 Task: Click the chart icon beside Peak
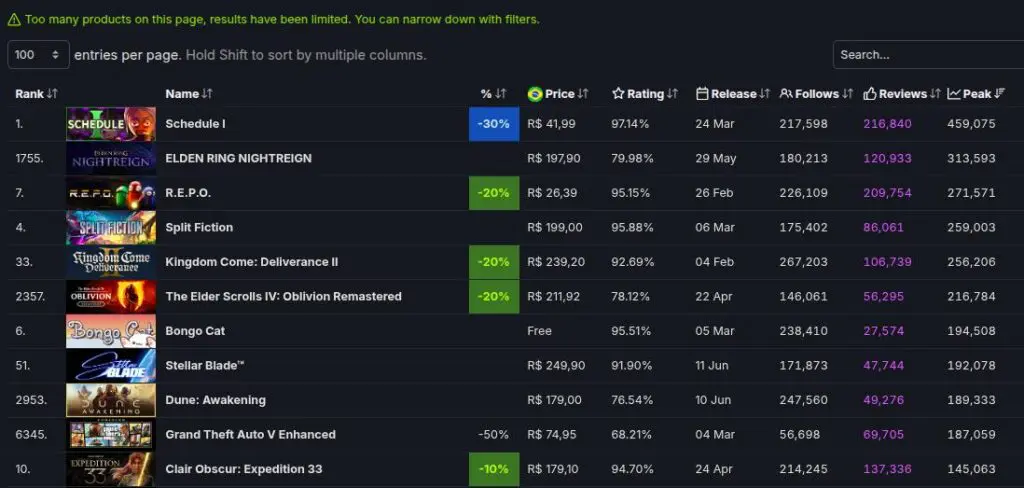[953, 94]
